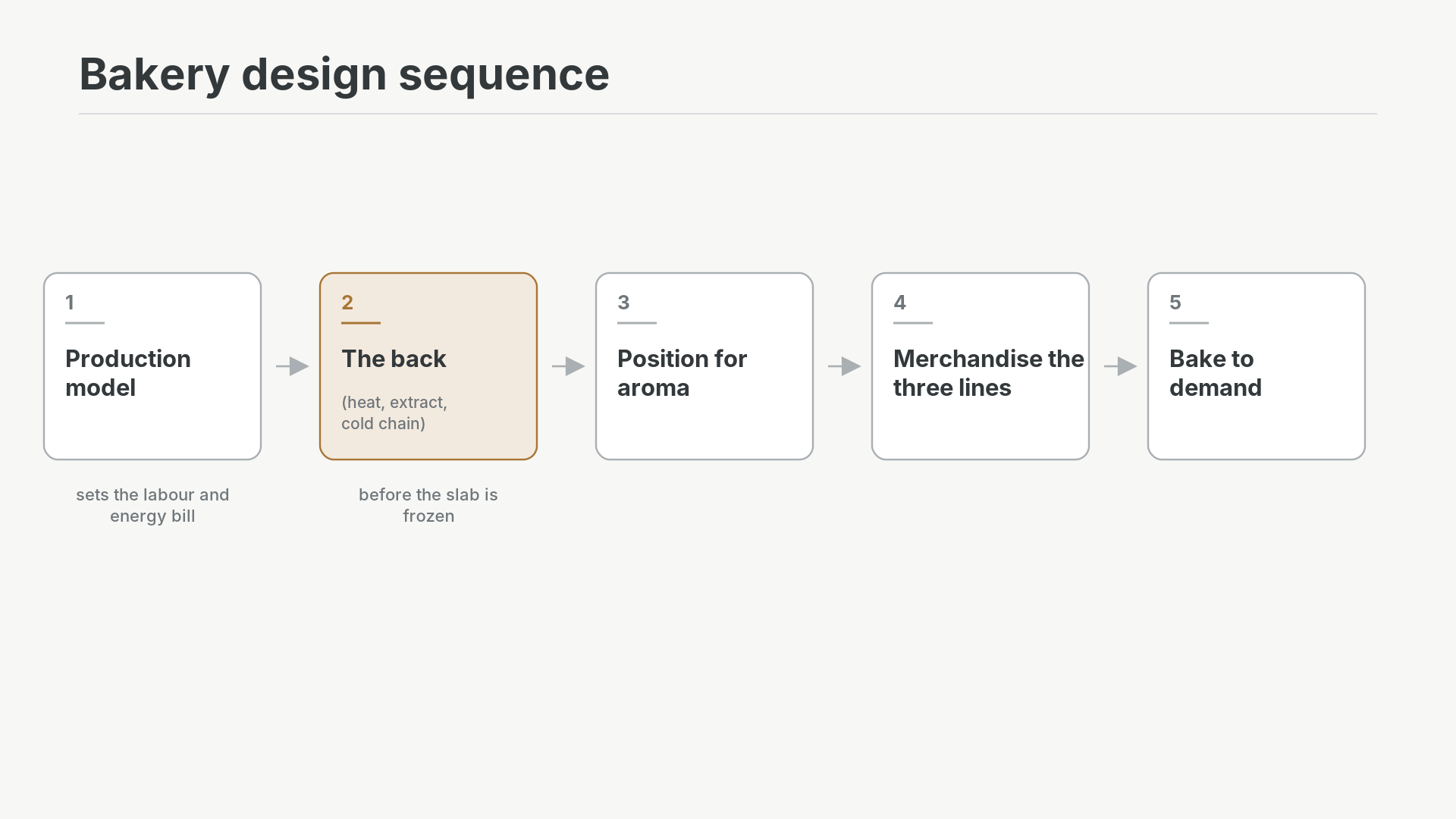Click caption 'sets the labour and energy bill'

152,505
